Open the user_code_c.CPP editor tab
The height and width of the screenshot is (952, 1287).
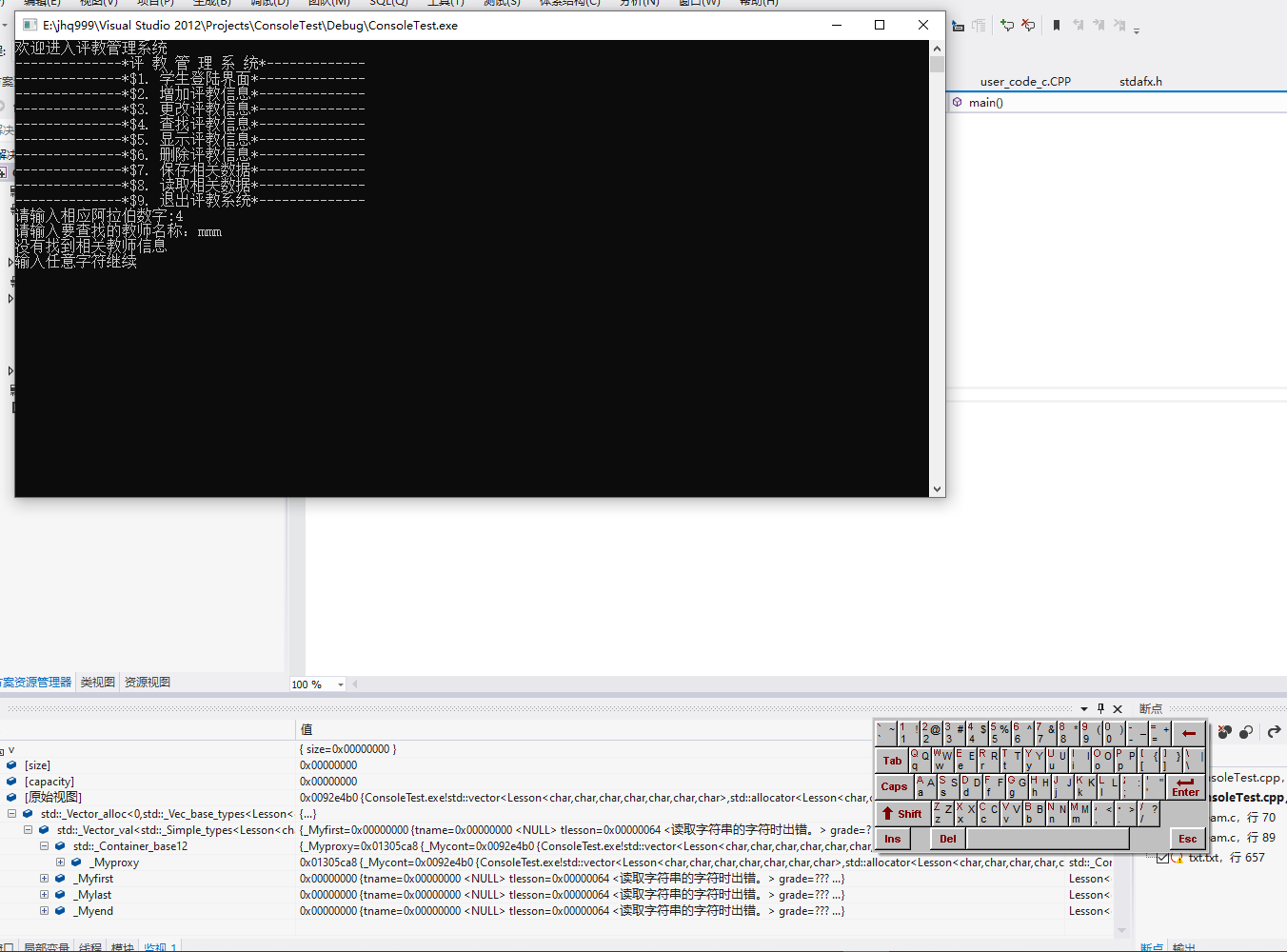pos(1025,82)
